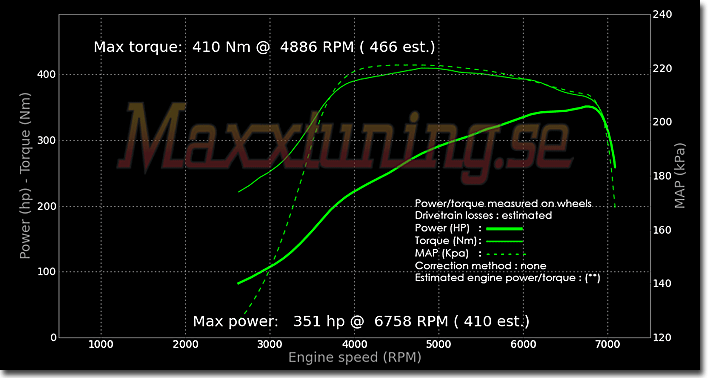
Task: Click the 400 tick on left axis
Action: pos(47,75)
